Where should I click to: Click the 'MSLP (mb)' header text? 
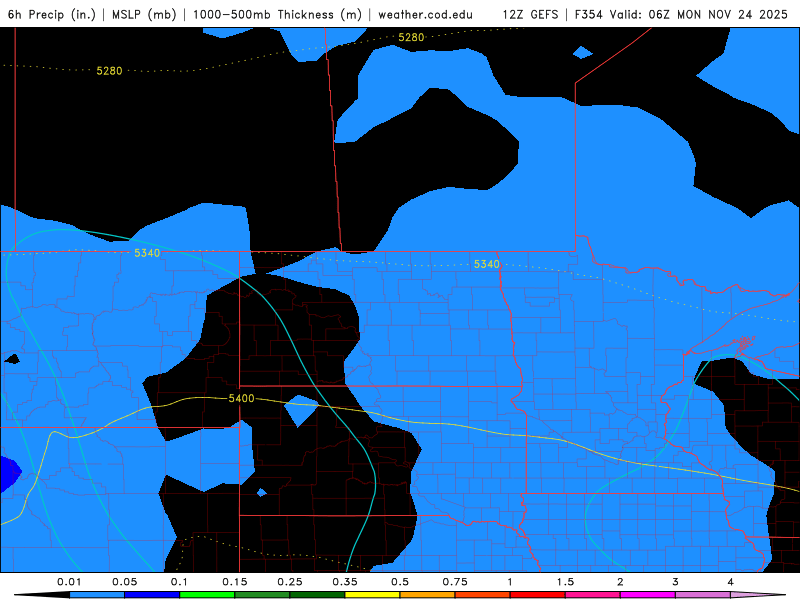144,14
